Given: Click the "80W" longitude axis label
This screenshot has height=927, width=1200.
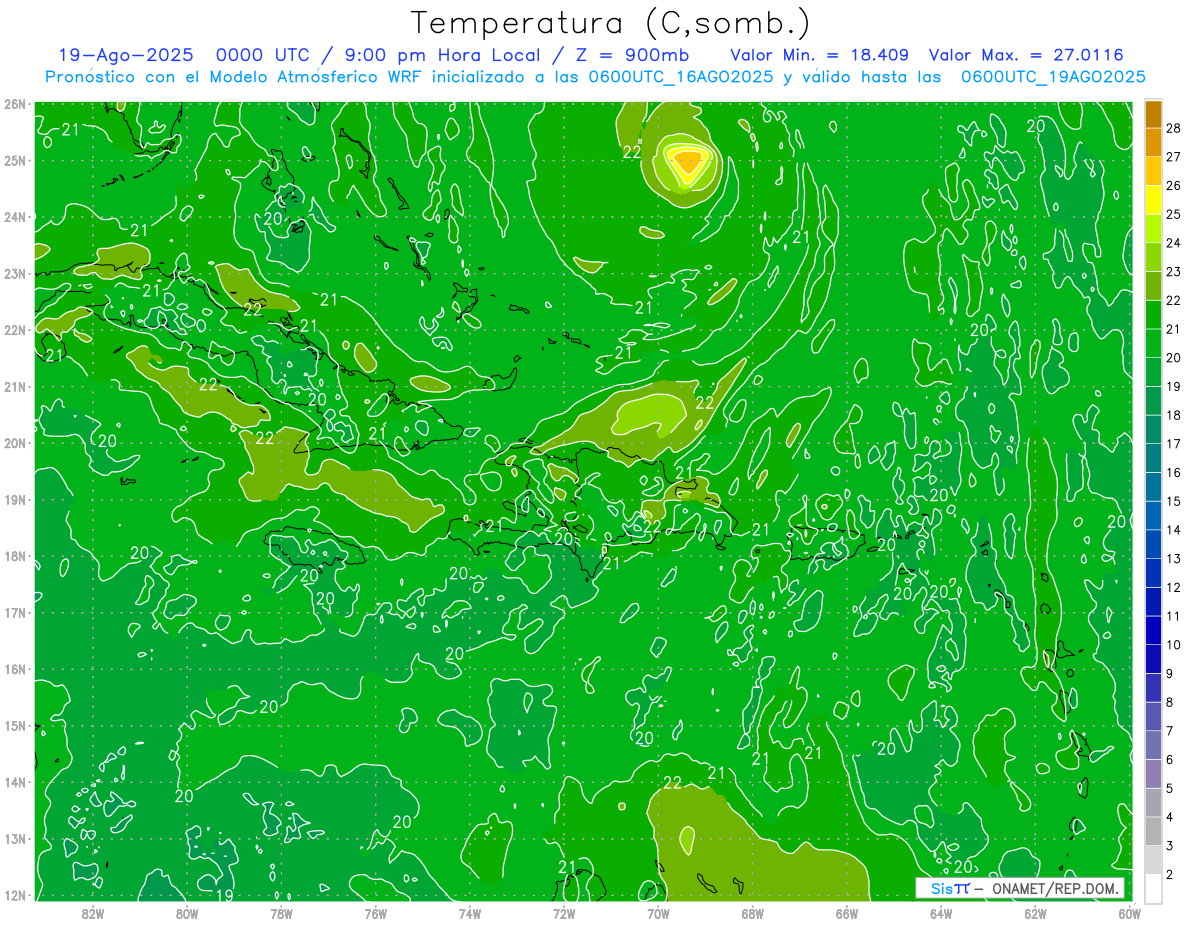Looking at the screenshot, I should tap(187, 913).
